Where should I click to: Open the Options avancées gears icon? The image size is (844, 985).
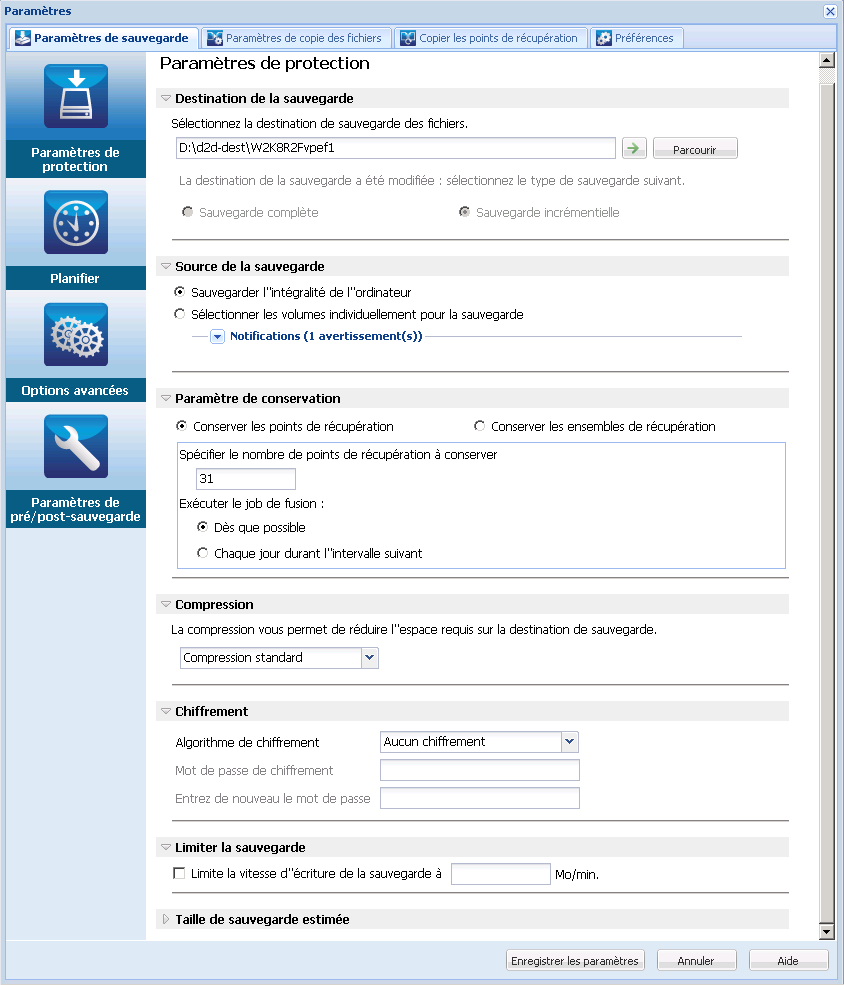click(75, 334)
